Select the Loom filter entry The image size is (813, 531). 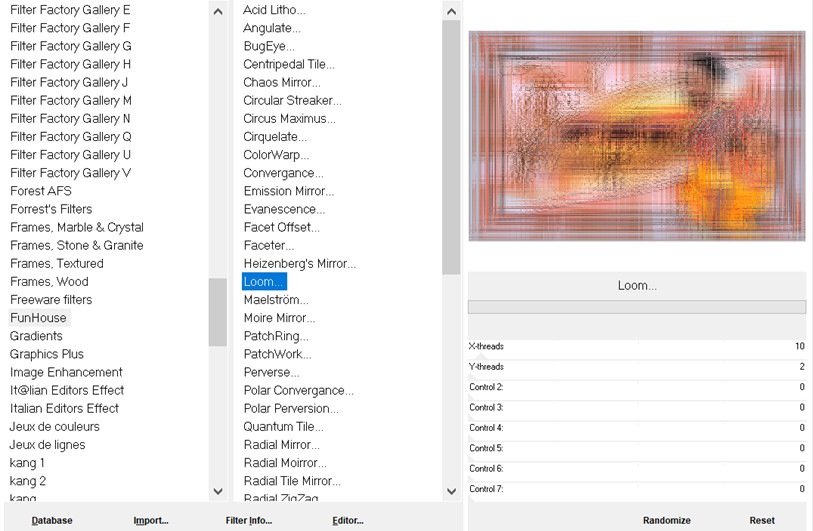(x=264, y=282)
